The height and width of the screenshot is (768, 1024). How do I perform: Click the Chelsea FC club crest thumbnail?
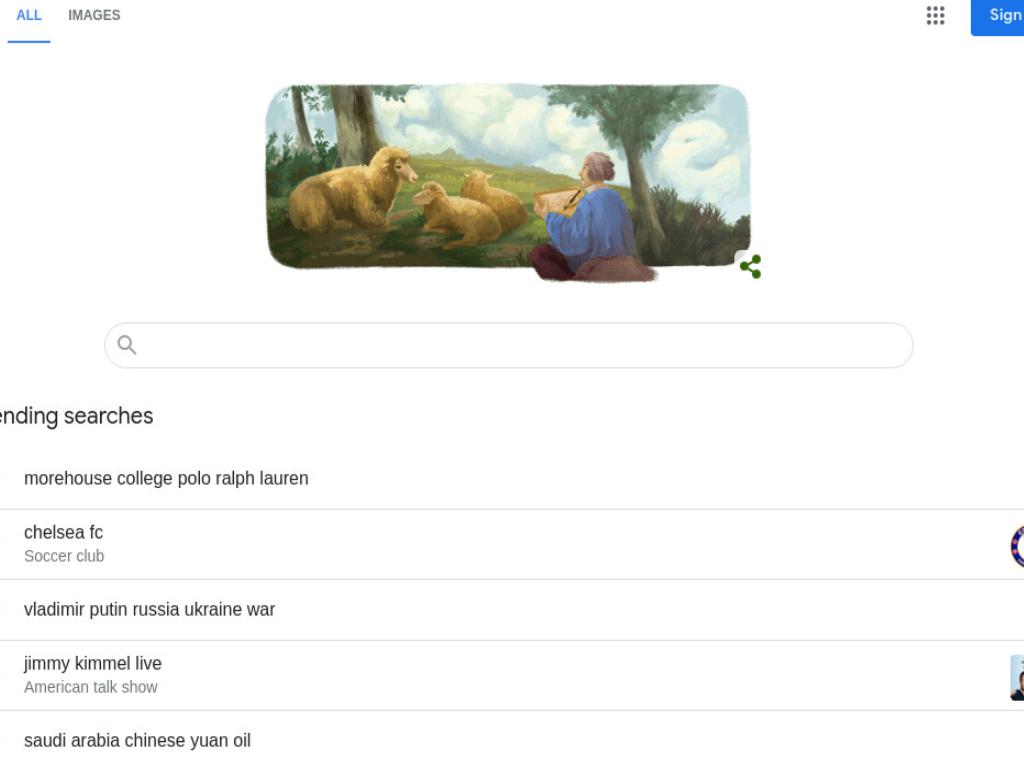point(1017,545)
